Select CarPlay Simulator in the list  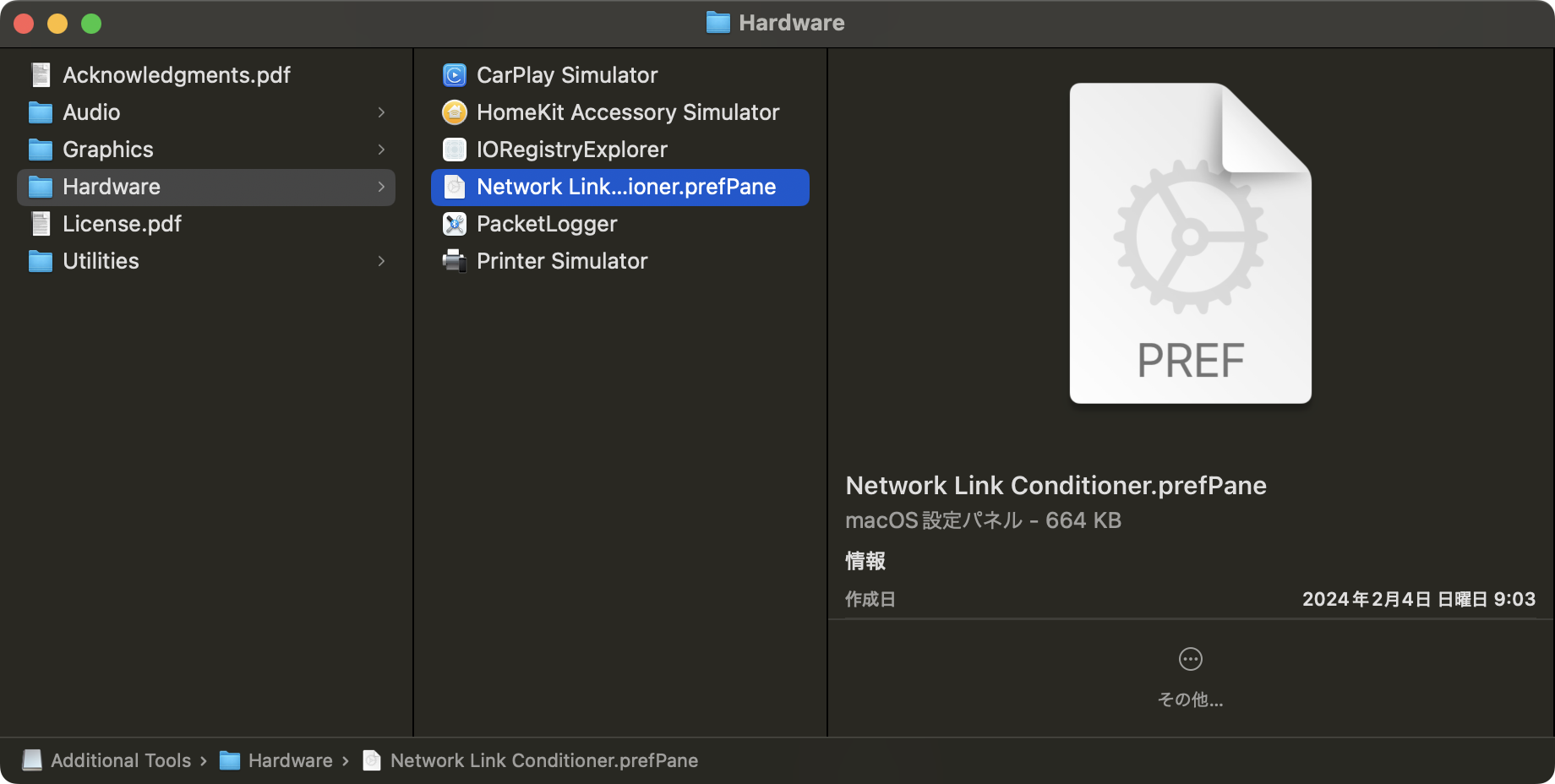pyautogui.click(x=567, y=75)
